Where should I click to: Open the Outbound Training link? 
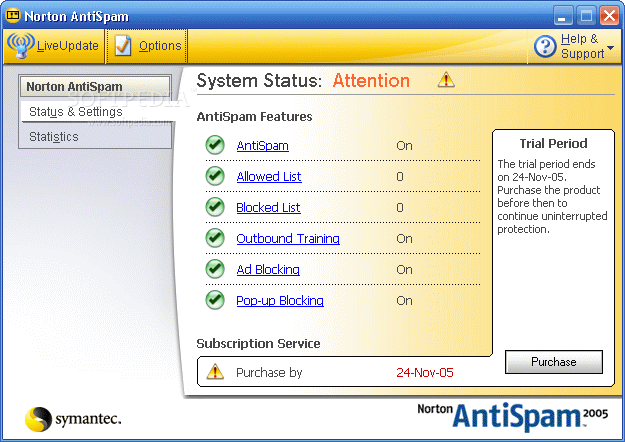tap(288, 239)
